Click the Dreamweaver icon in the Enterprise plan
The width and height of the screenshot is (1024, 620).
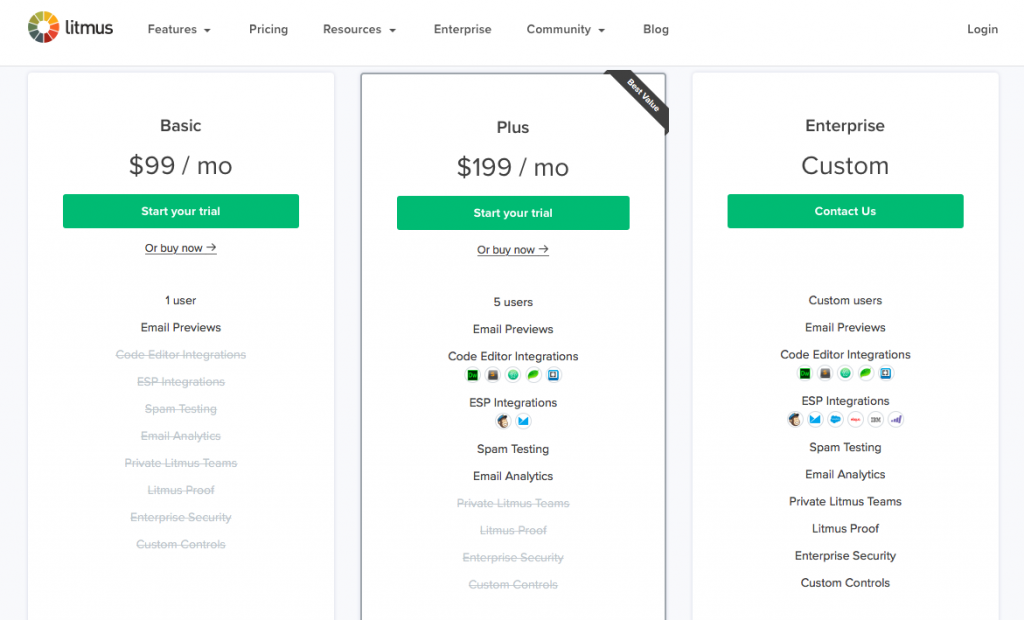805,373
